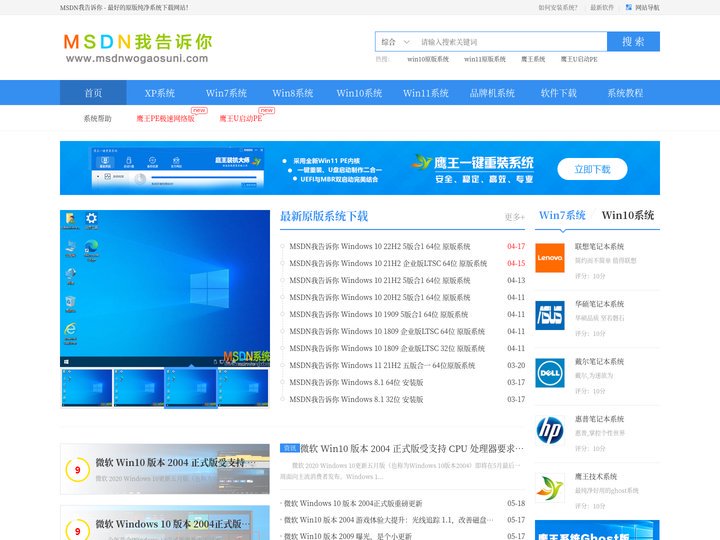The image size is (720, 540).
Task: Switch to the Win7系统 sidebar tab
Action: (x=562, y=215)
